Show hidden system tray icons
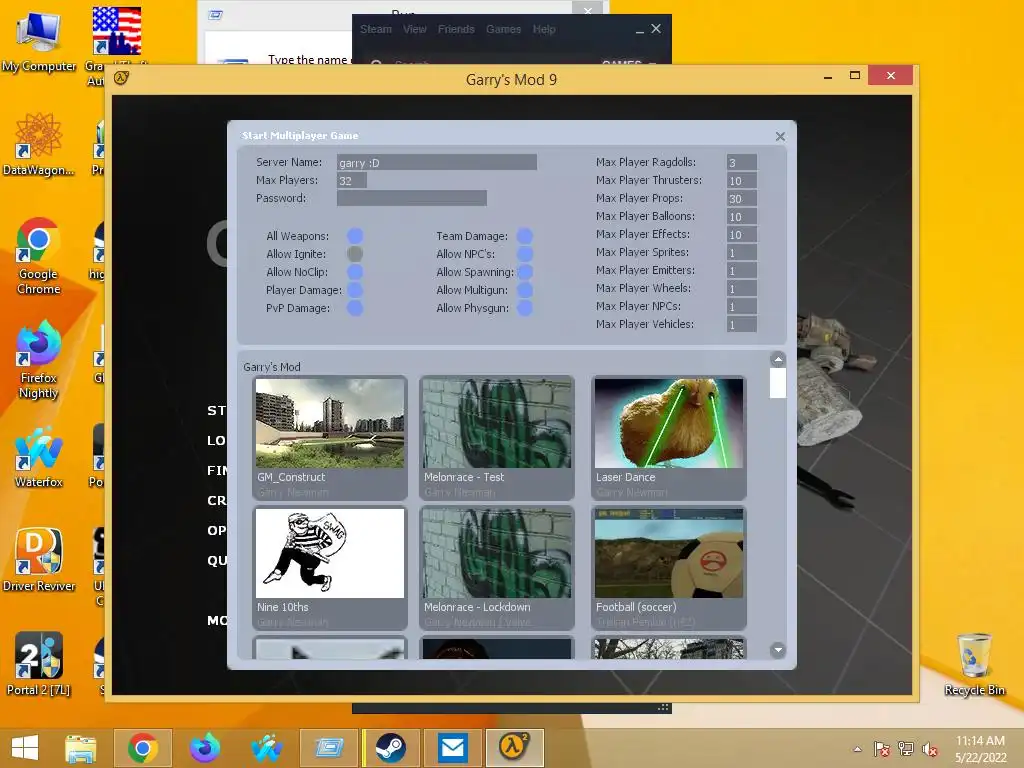 click(857, 749)
